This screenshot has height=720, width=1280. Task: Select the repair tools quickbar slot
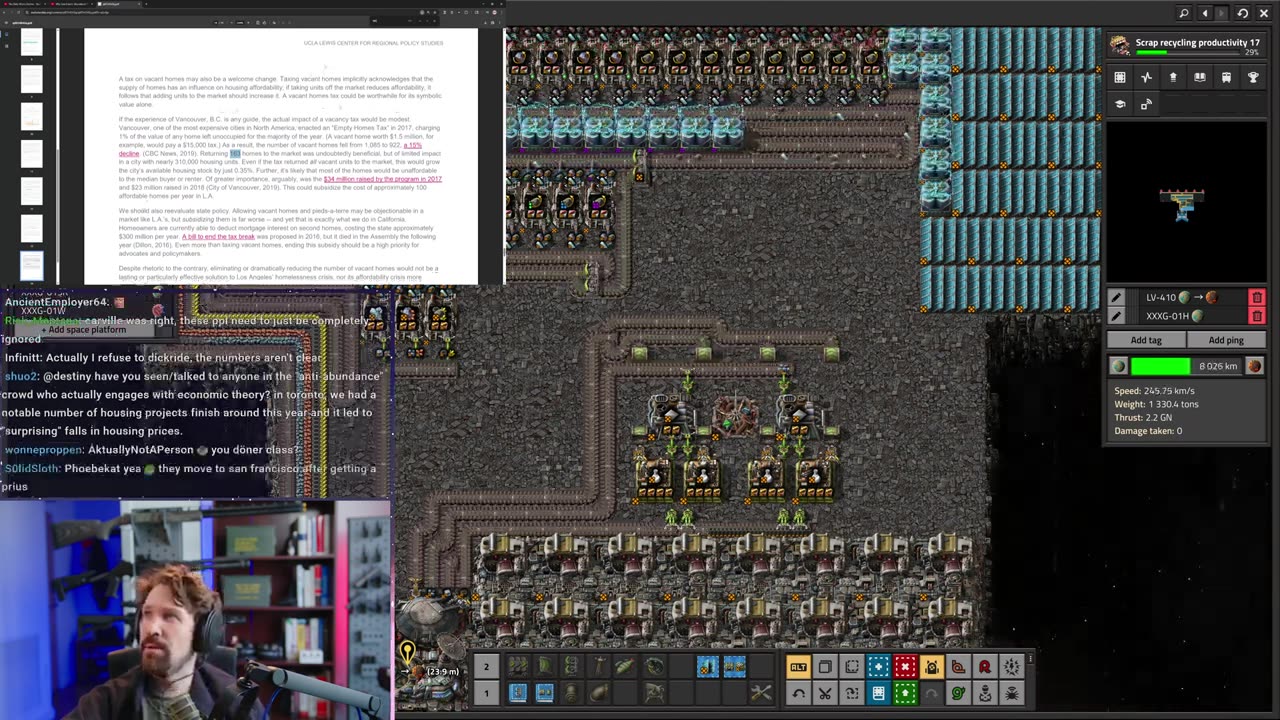pos(761,692)
